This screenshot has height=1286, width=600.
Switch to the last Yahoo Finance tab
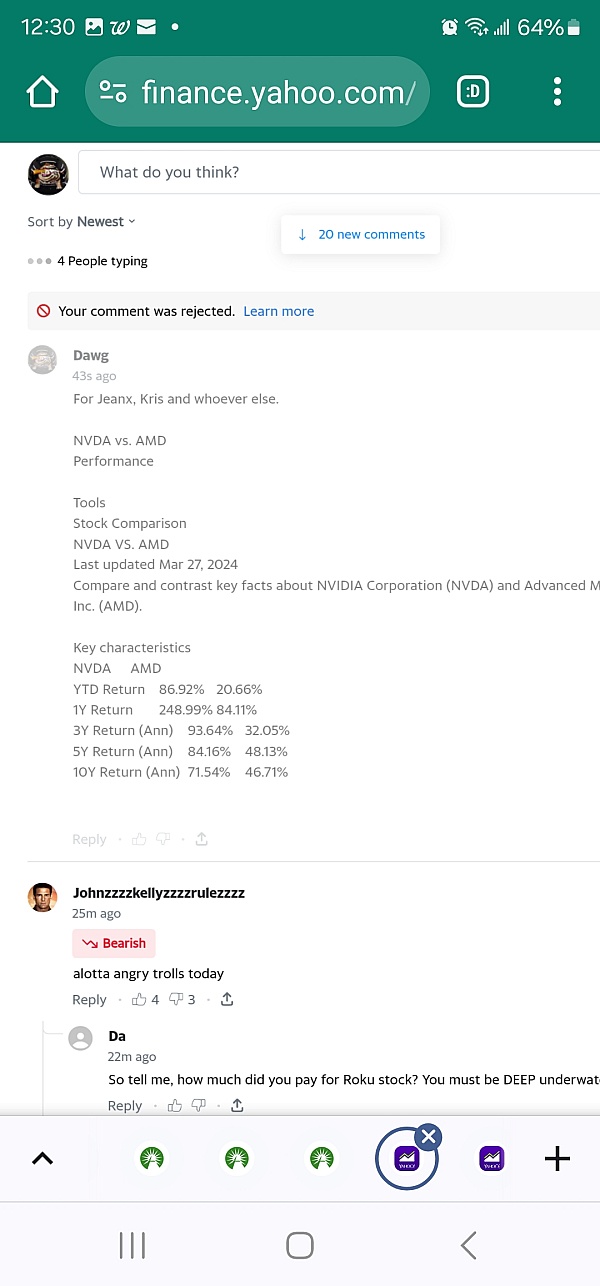(x=491, y=1159)
